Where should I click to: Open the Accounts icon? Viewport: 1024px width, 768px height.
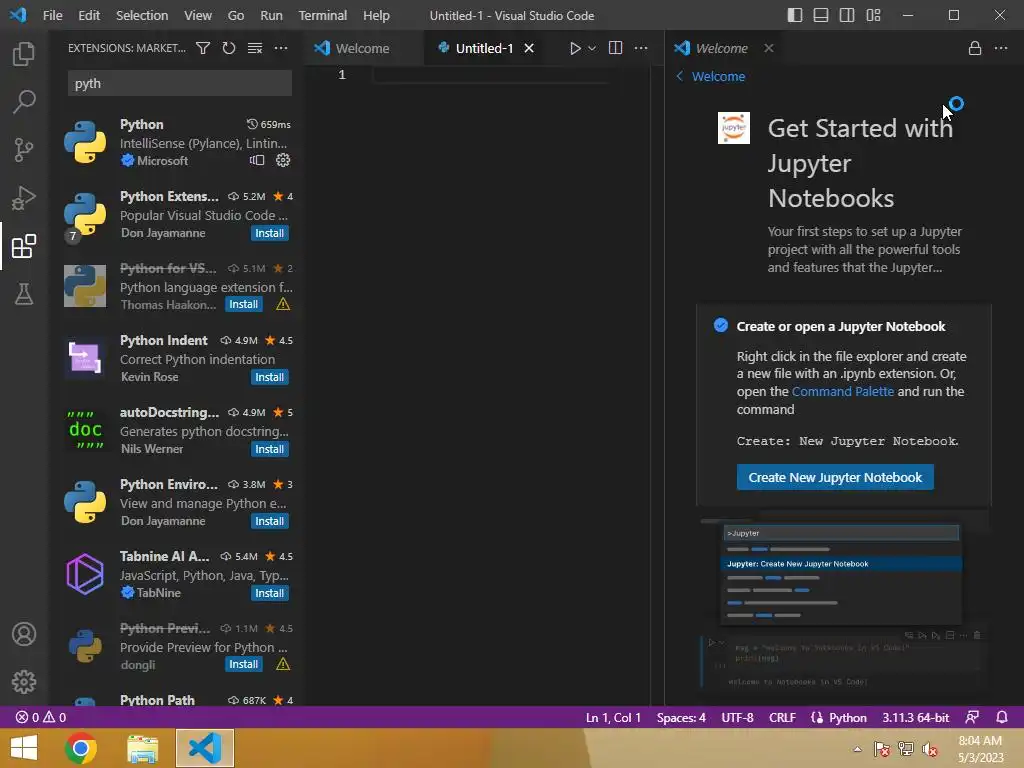coord(24,634)
